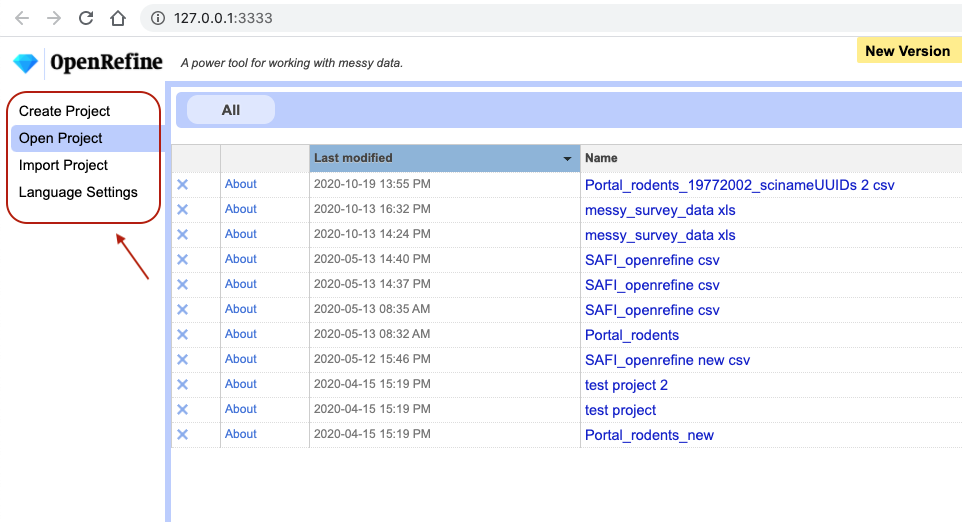Open About for test project 2

click(240, 384)
